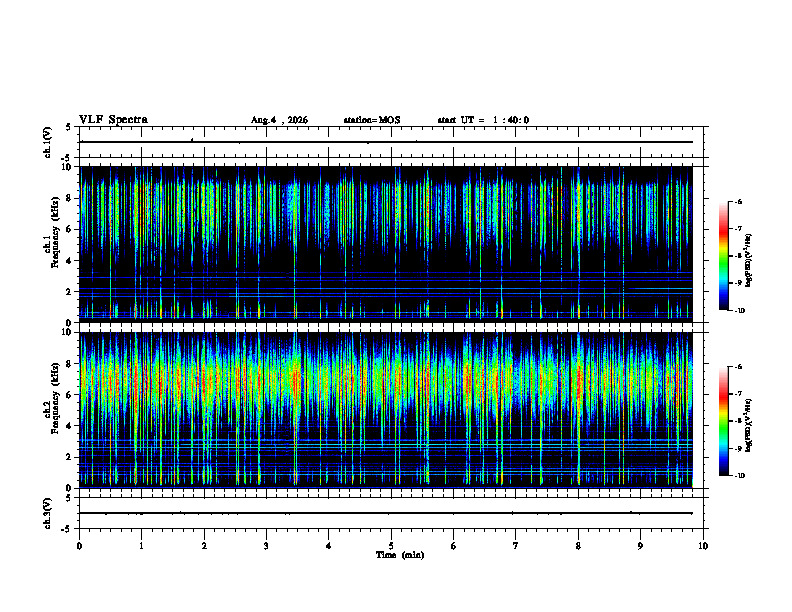Screen dimensions: 792x612
Task: Click time axis tick label "5"
Action: point(391,546)
